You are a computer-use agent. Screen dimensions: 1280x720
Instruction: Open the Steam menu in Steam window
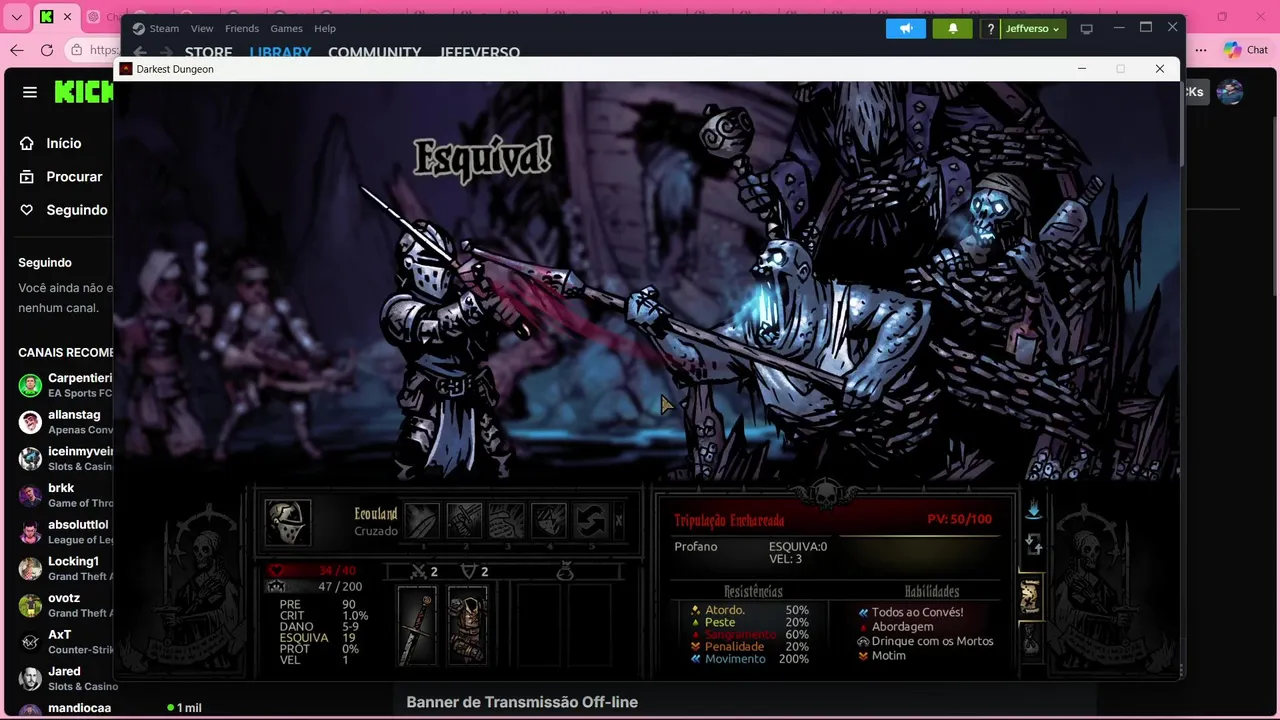164,28
